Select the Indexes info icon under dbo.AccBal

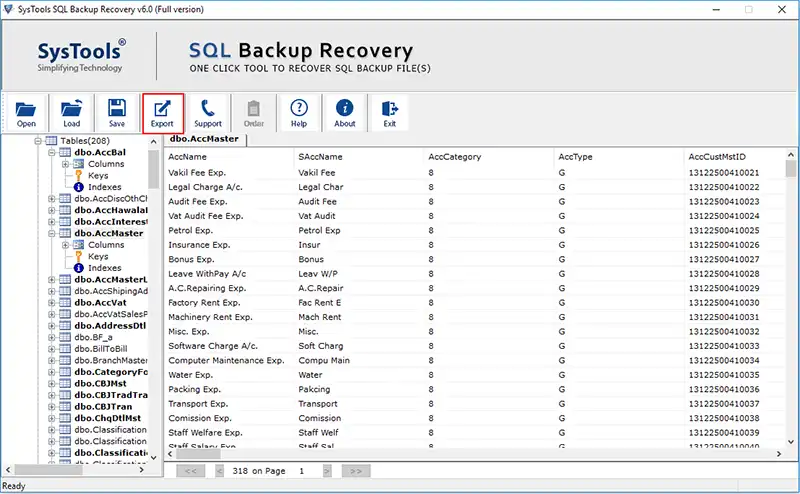(x=79, y=187)
